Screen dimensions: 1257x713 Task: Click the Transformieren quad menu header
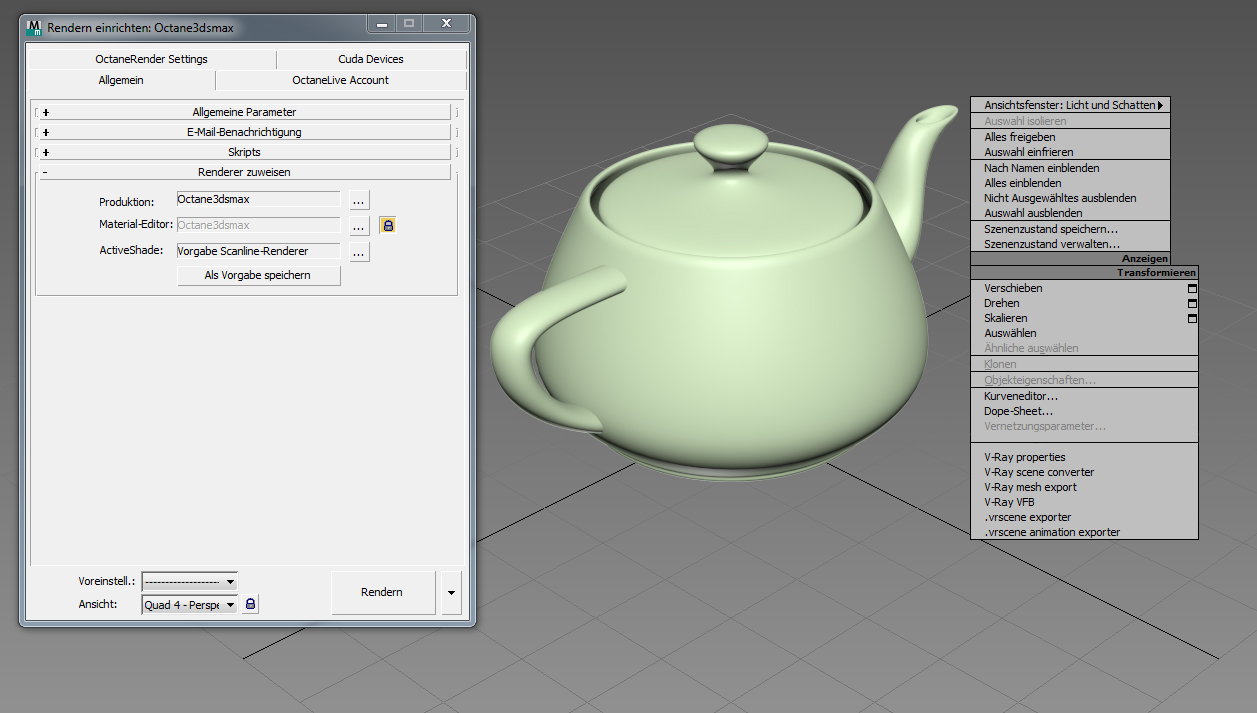coord(1084,273)
